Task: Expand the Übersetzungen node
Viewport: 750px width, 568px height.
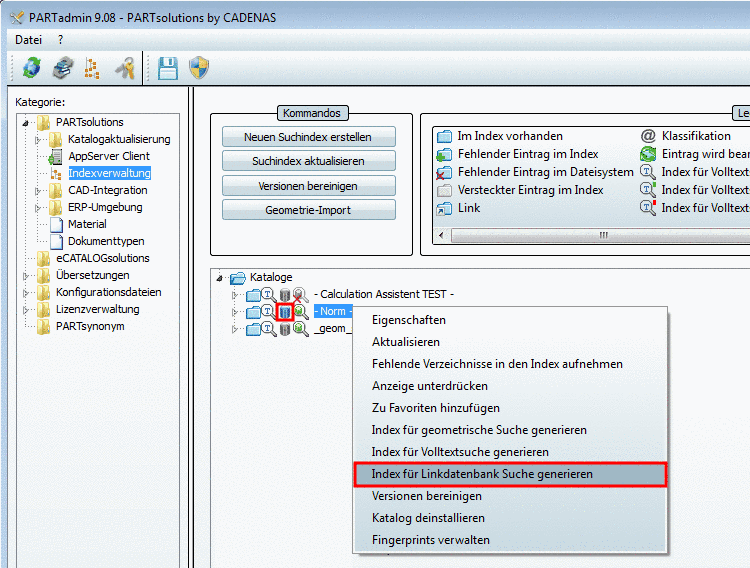Action: pos(26,276)
